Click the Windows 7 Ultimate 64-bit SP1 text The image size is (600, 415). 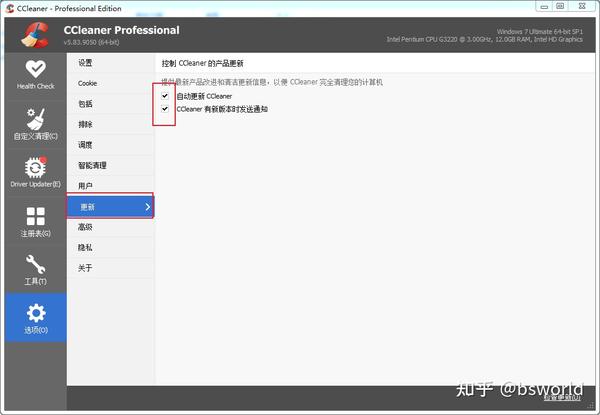540,32
